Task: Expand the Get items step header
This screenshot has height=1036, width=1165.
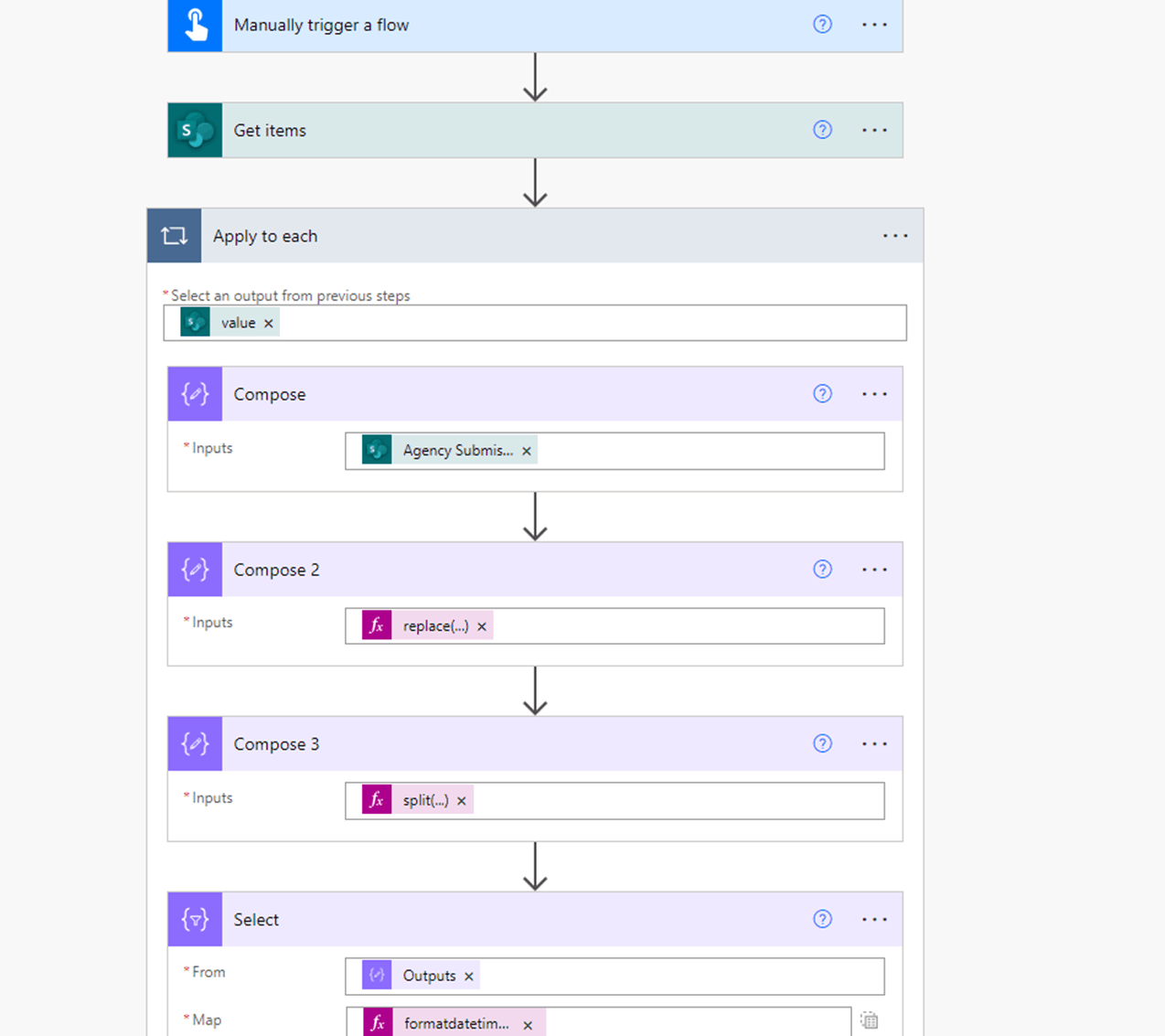Action: tap(535, 130)
